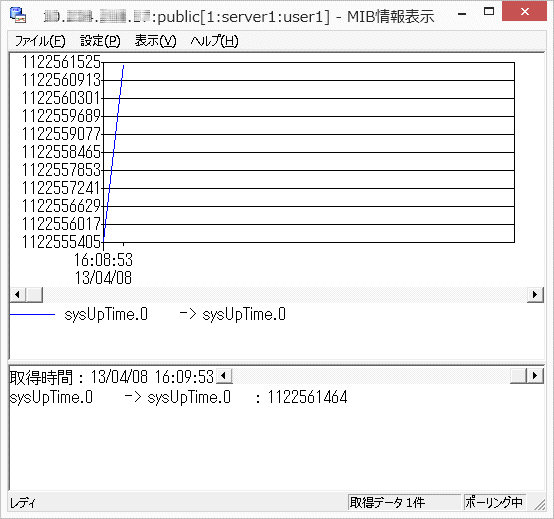The image size is (554, 519).
Task: Click the 取得データ 1件 status pane
Action: (x=405, y=502)
